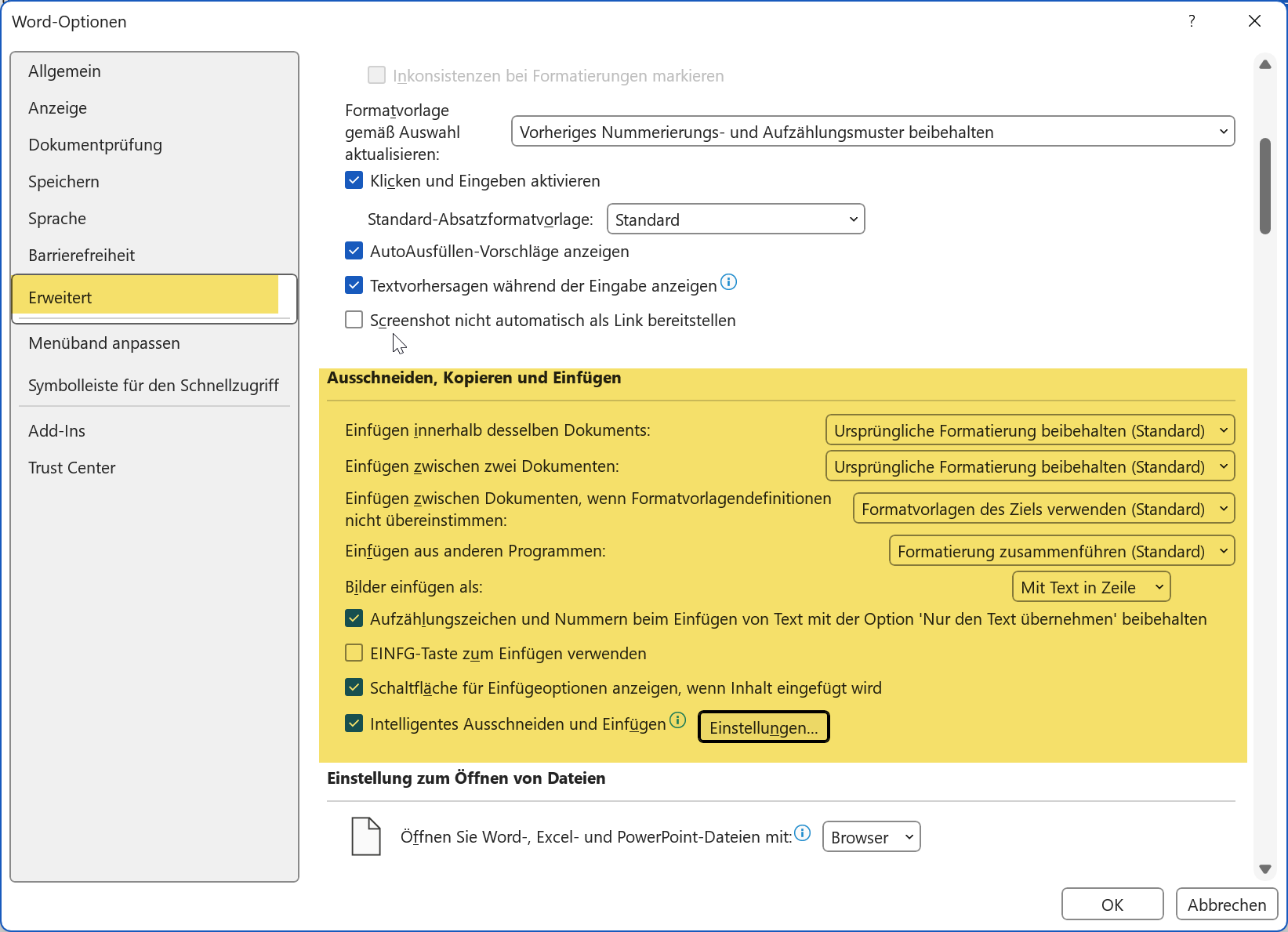Open Einfügen zwischen zwei Dokumenten dropdown
Viewport: 1288px width, 932px height.
1030,466
